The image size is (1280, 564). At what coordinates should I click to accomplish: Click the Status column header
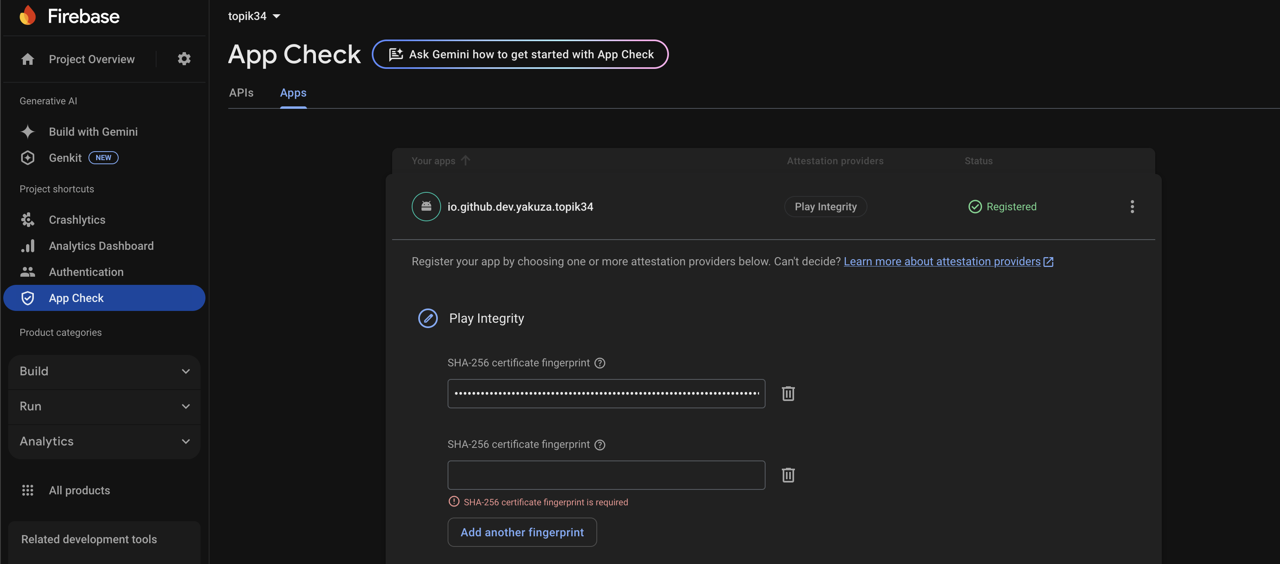978,161
